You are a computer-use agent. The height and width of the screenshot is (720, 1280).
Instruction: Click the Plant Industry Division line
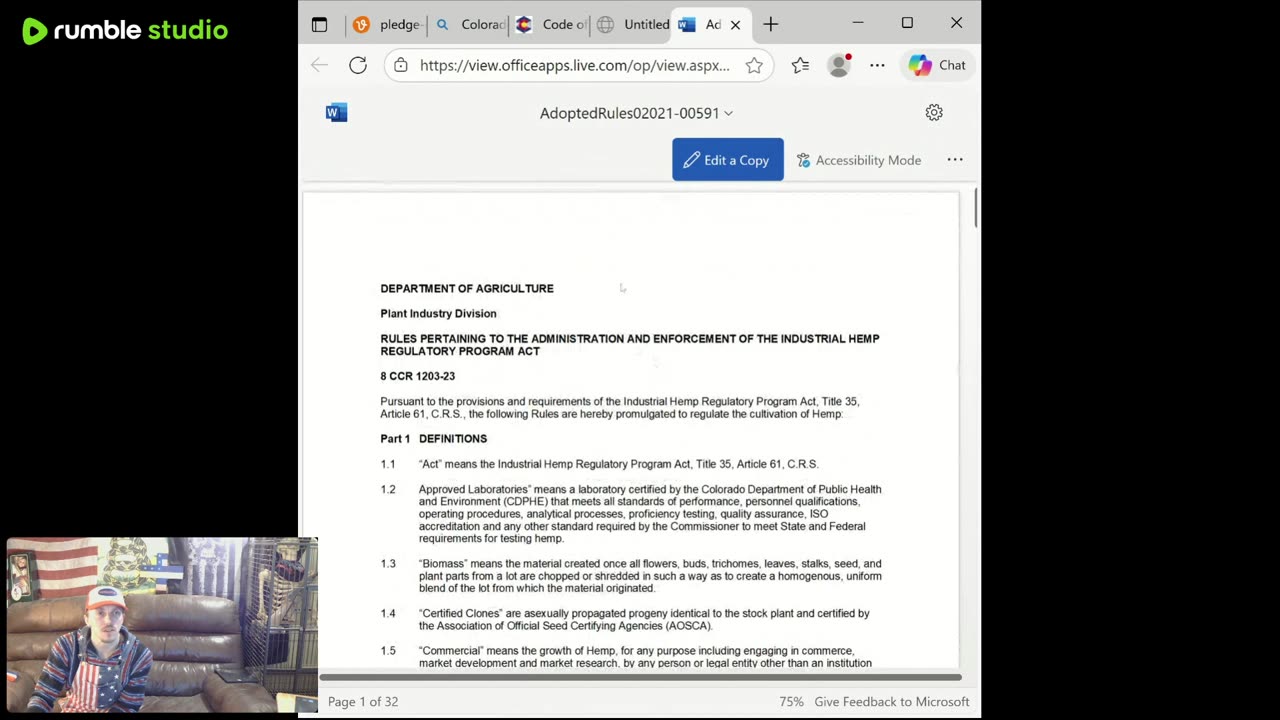point(438,313)
